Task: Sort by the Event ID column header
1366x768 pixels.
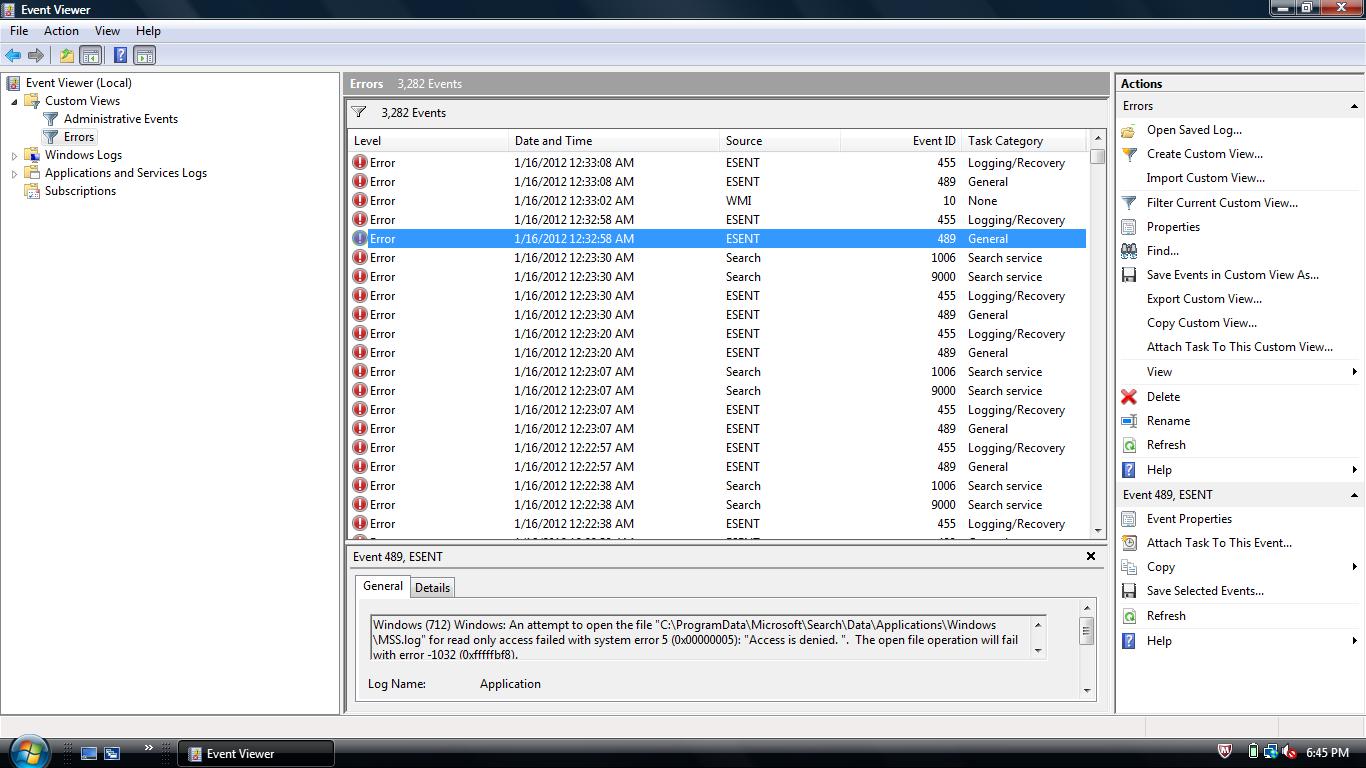Action: [x=900, y=141]
